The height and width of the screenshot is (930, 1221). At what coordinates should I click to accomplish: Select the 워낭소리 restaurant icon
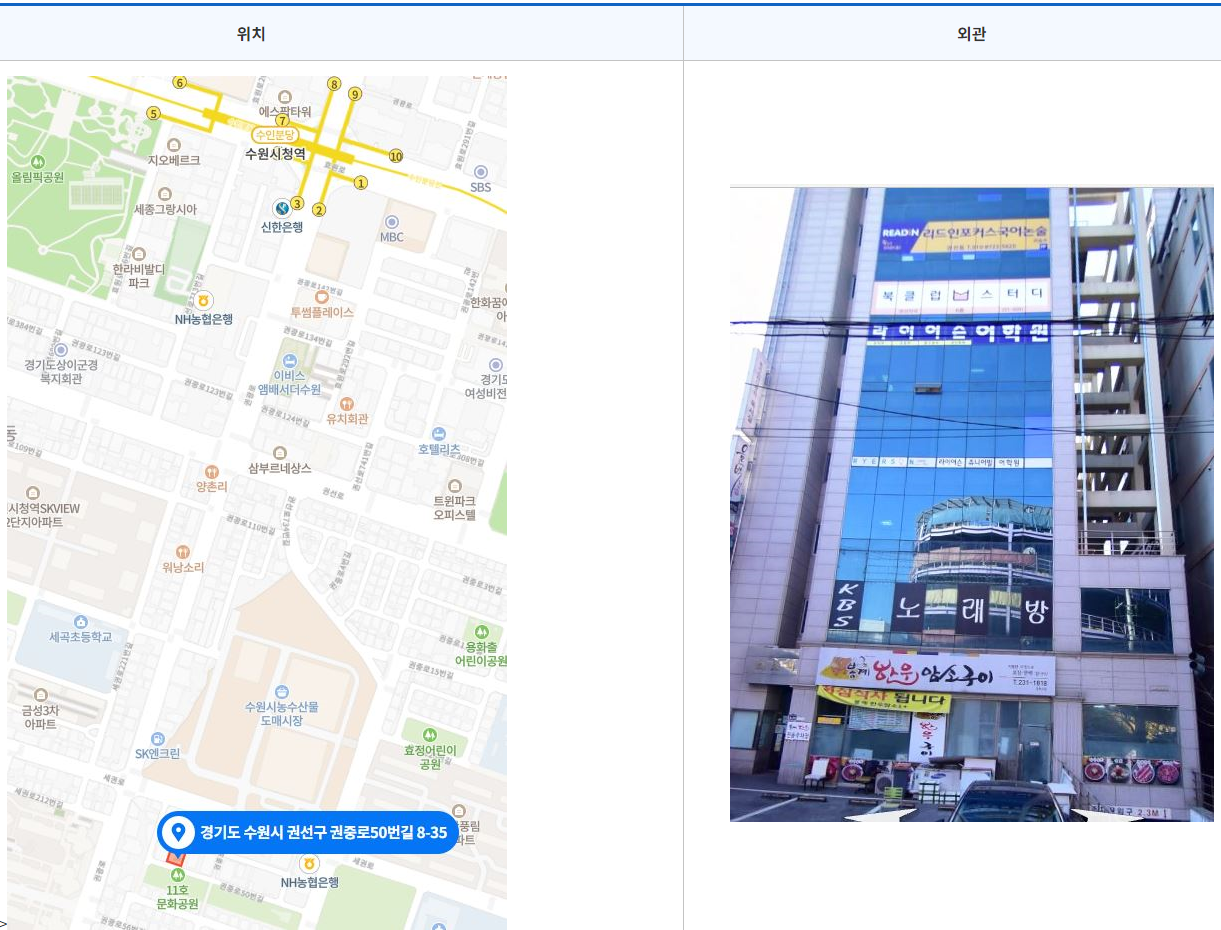pos(182,552)
